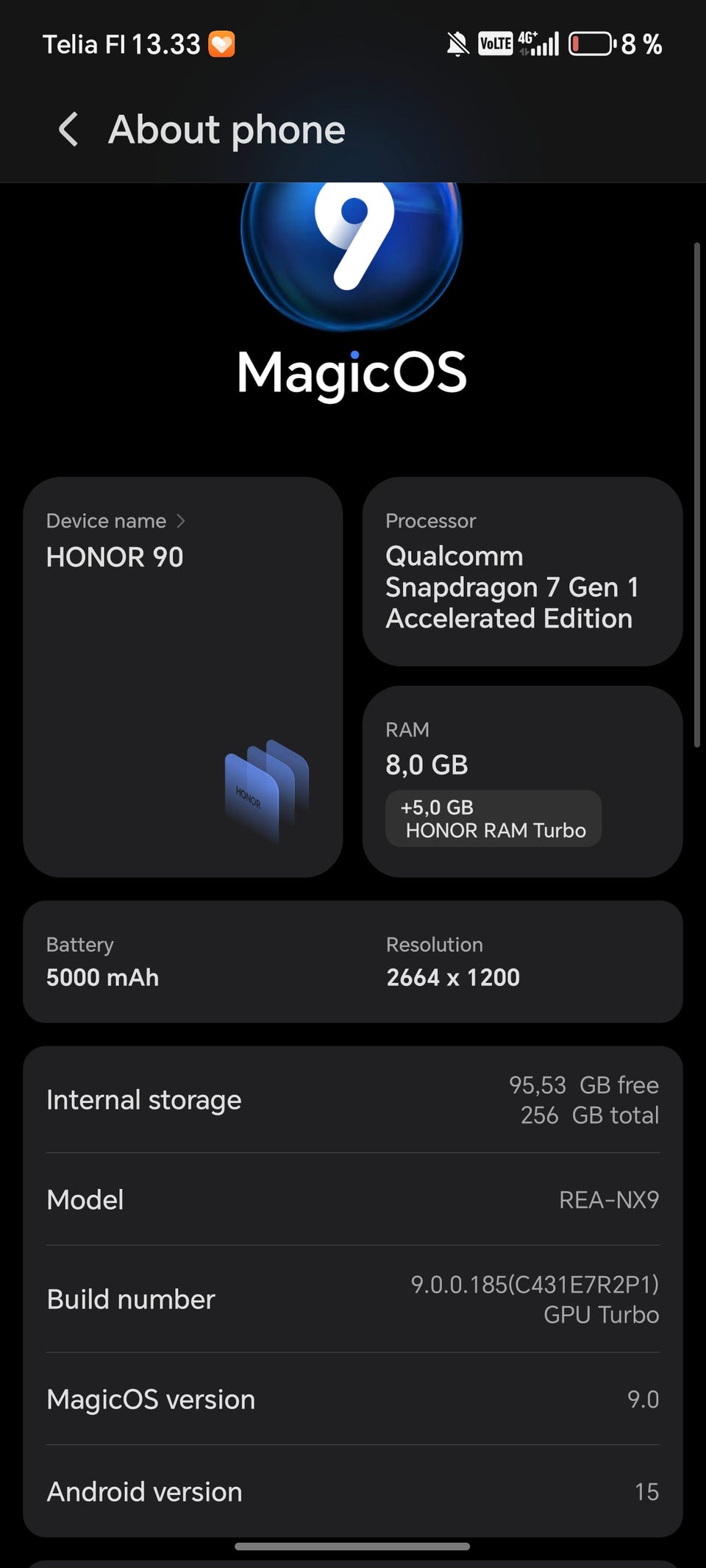Image resolution: width=706 pixels, height=1568 pixels.
Task: Tap the back arrow icon
Action: 68,130
